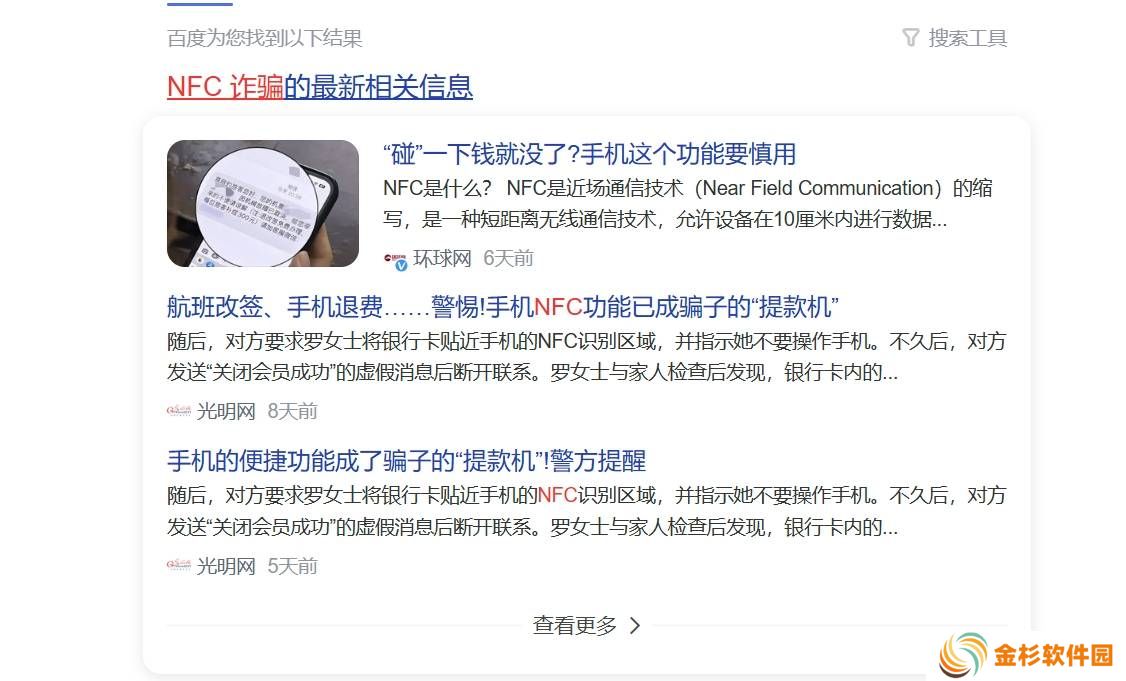Viewport: 1126px width, 681px height.
Task: Click the 环球网 source logo icon
Action: tap(396, 259)
